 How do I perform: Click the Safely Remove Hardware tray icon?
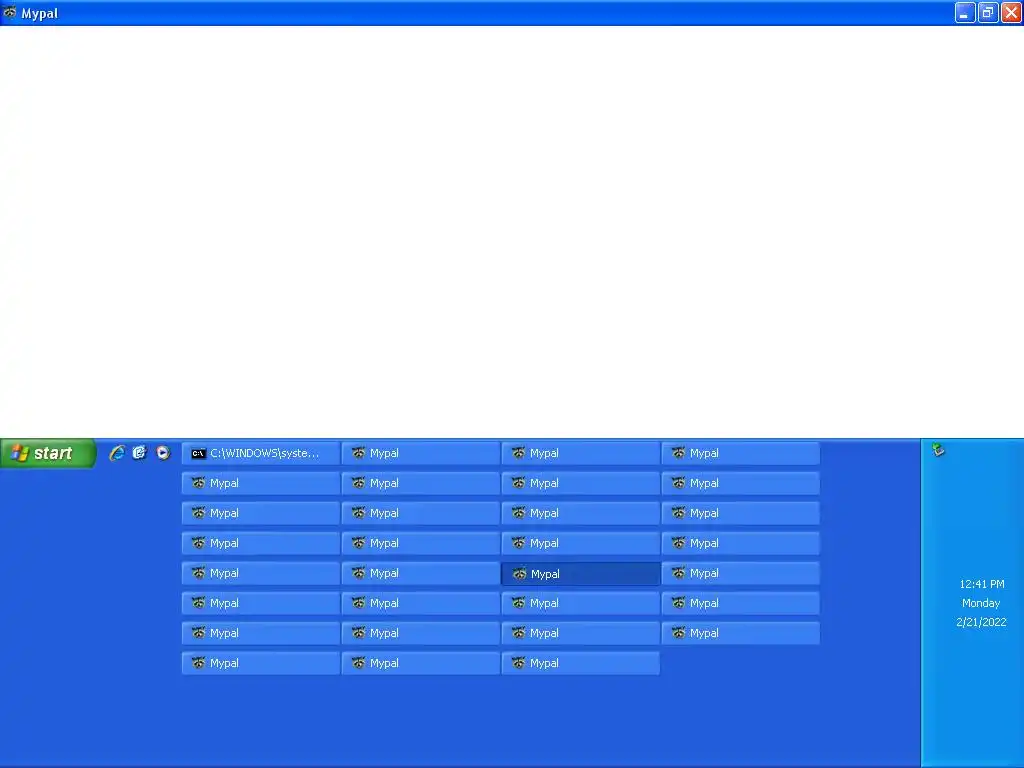[x=938, y=449]
